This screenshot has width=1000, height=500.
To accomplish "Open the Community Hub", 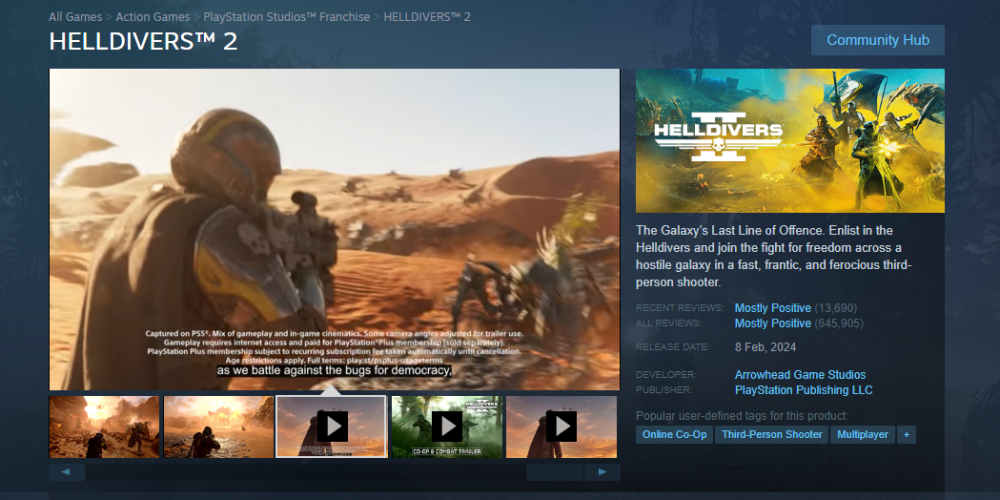I will click(877, 40).
